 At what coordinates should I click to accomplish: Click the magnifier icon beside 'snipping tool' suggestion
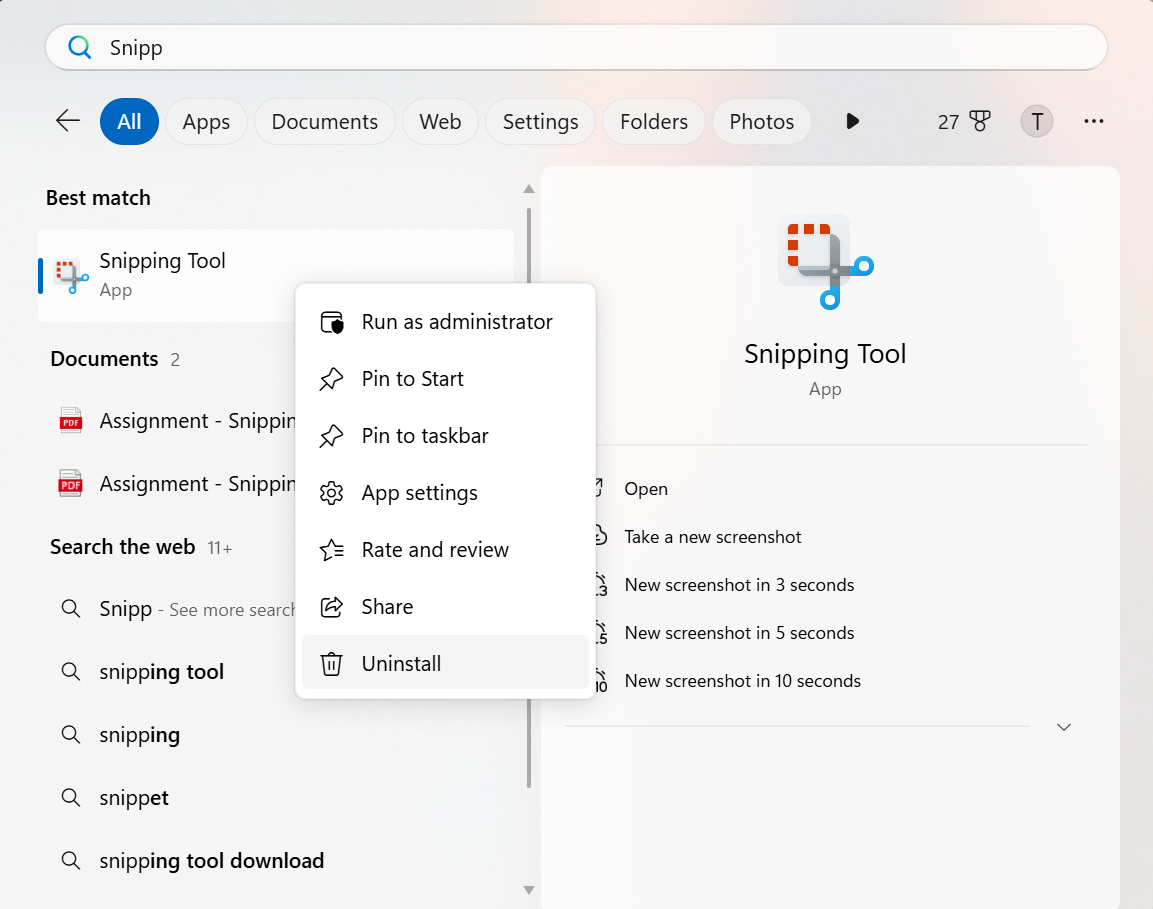click(x=71, y=671)
